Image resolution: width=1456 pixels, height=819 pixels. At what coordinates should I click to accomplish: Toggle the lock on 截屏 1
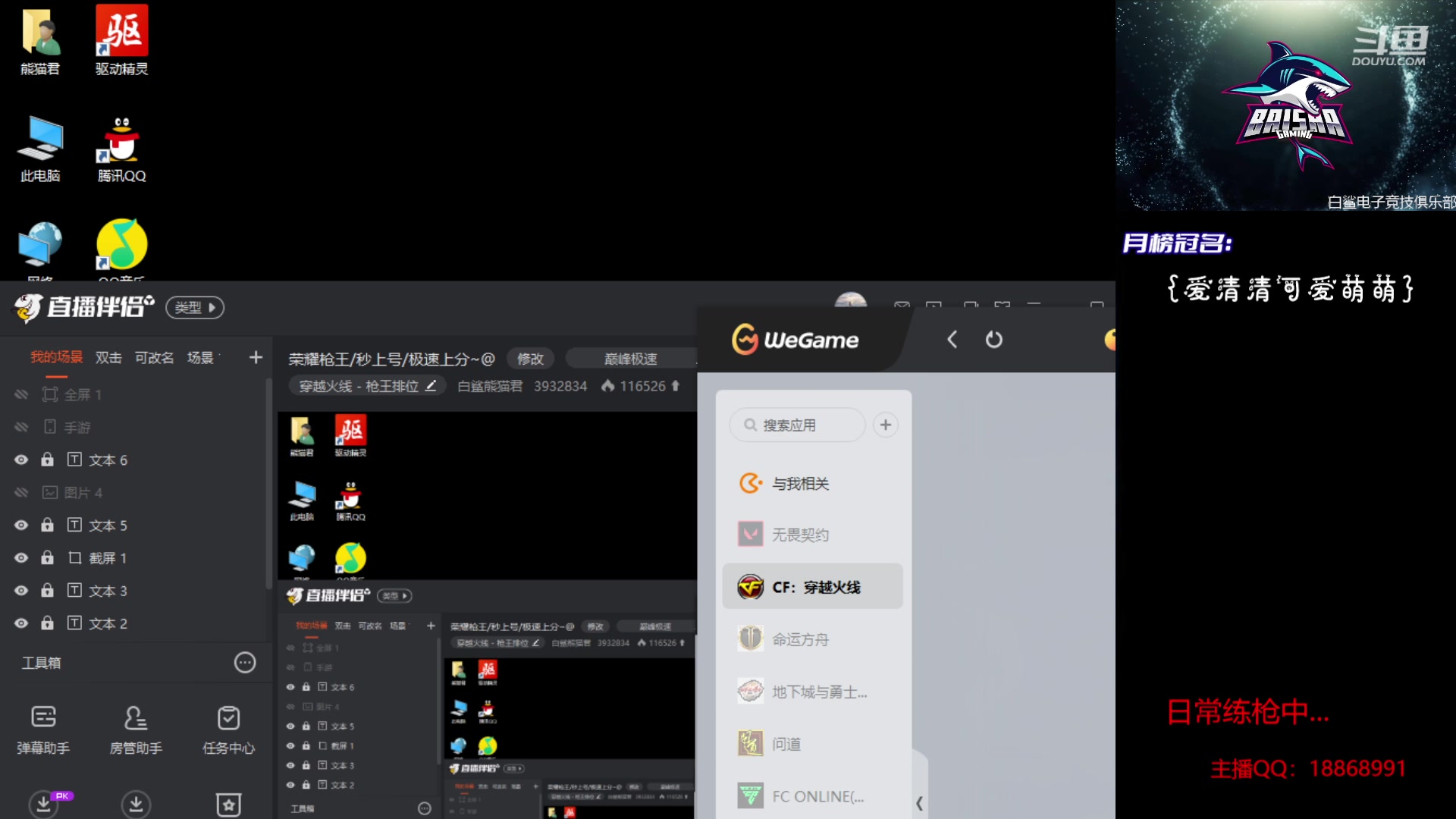47,557
